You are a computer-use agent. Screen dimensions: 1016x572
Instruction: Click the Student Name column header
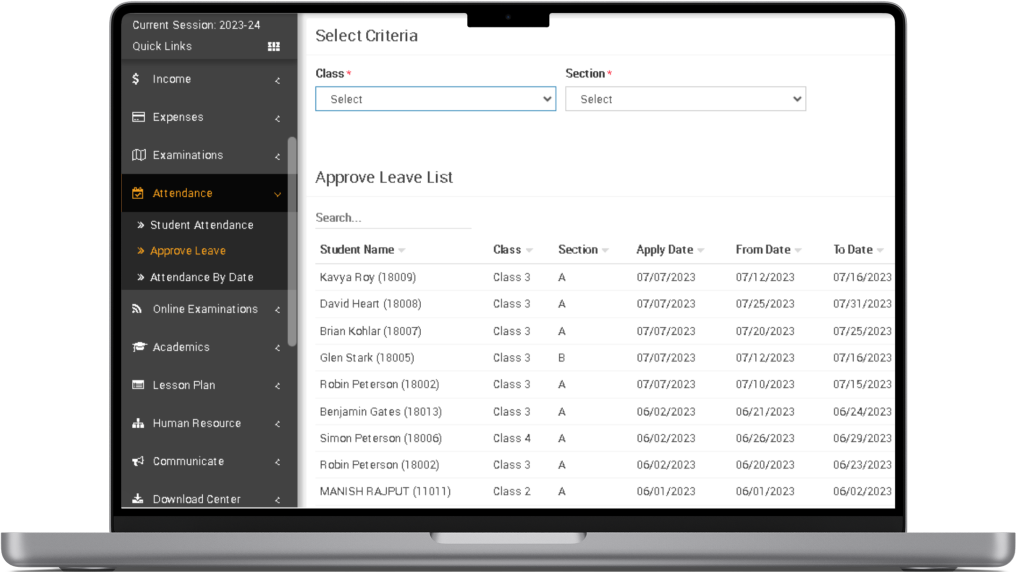(356, 250)
